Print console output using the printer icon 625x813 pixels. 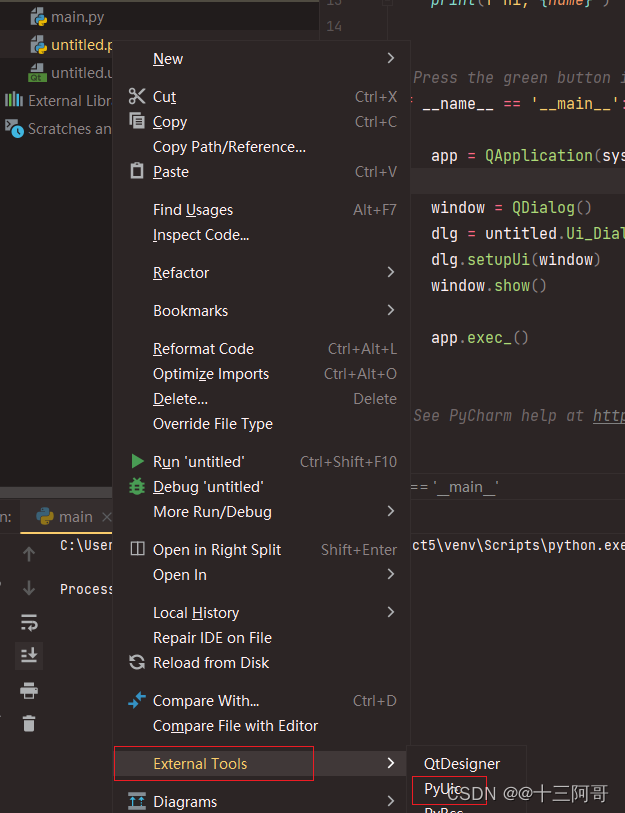[x=28, y=690]
